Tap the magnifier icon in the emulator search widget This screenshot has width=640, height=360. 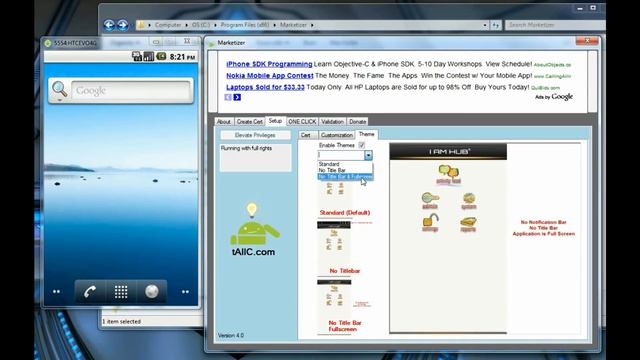[60, 89]
